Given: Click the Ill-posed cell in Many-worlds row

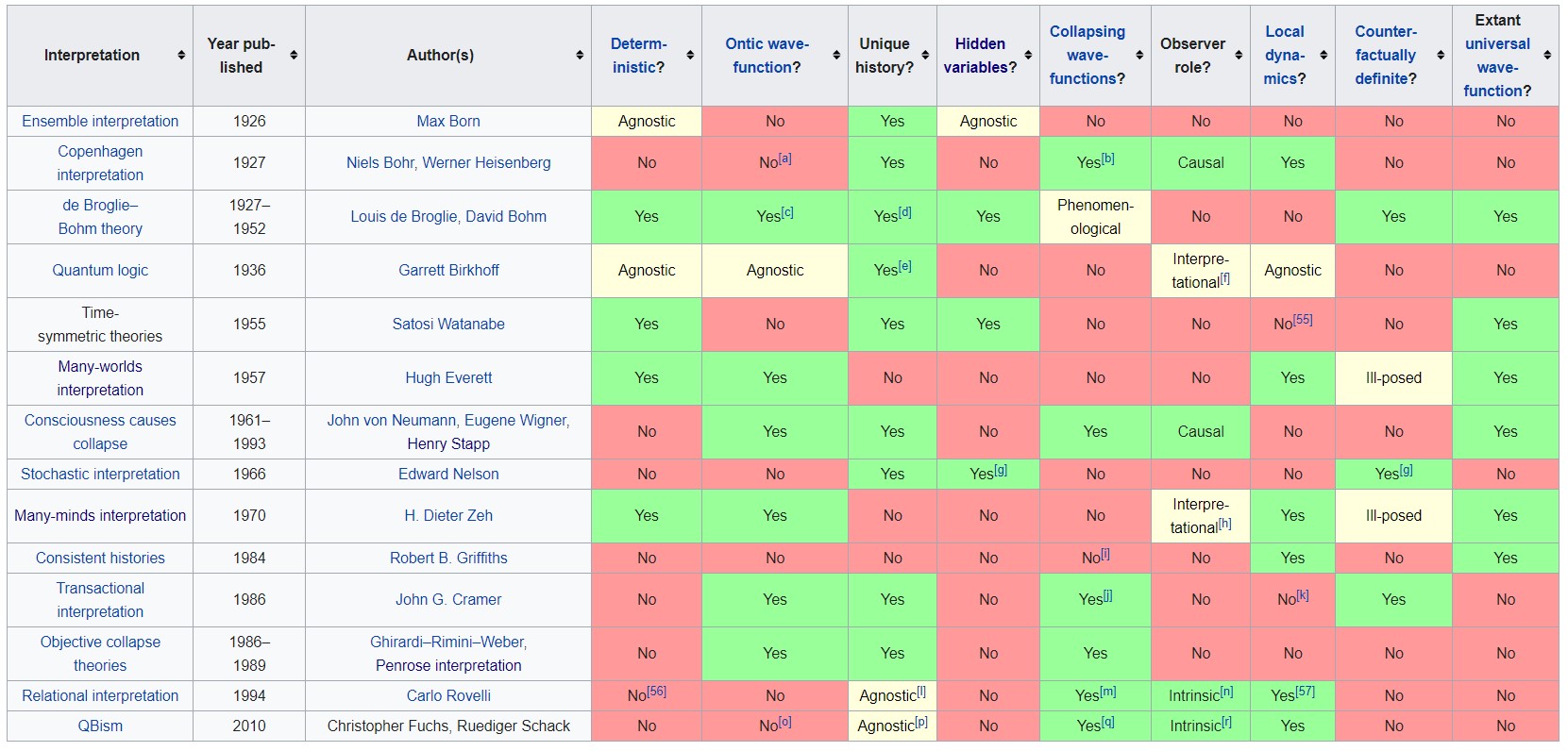Looking at the screenshot, I should [1393, 377].
